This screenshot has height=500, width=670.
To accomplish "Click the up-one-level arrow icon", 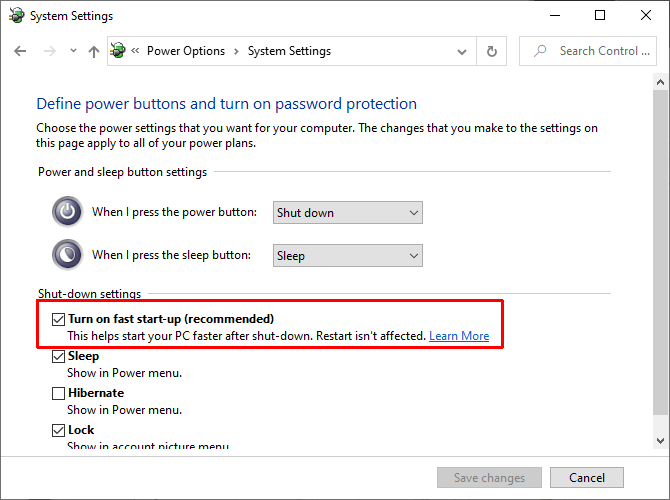I will 93,51.
